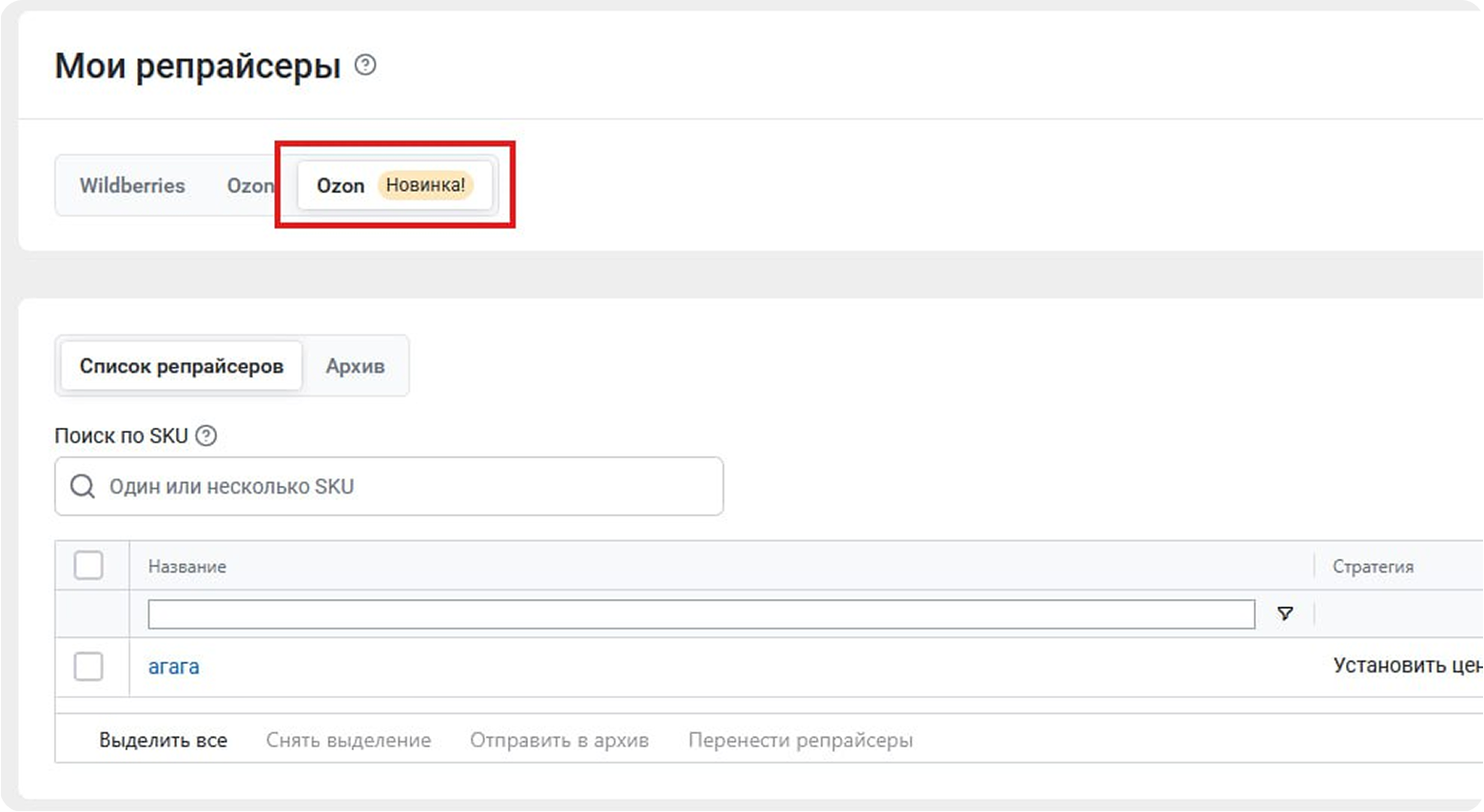Select the first Ozon tab without badge
The width and height of the screenshot is (1484, 812).
point(249,185)
